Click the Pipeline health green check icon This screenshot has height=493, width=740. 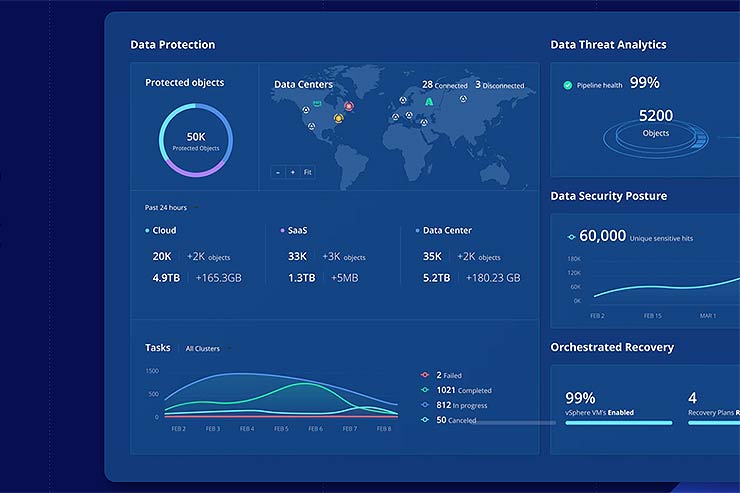tap(568, 85)
